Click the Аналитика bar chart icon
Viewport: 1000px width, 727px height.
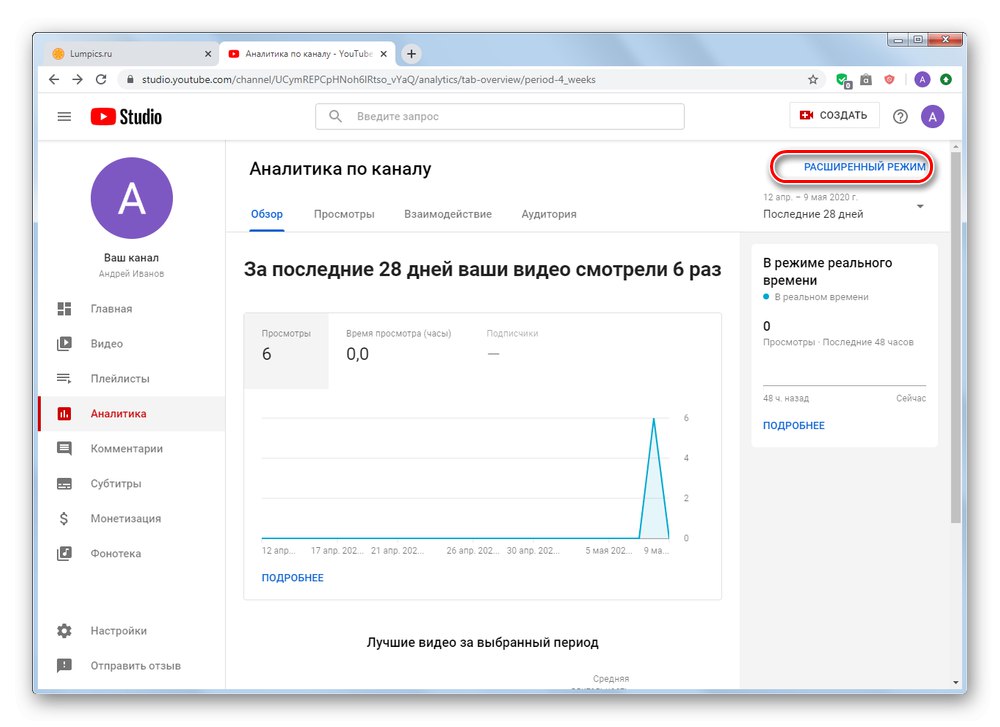(64, 413)
